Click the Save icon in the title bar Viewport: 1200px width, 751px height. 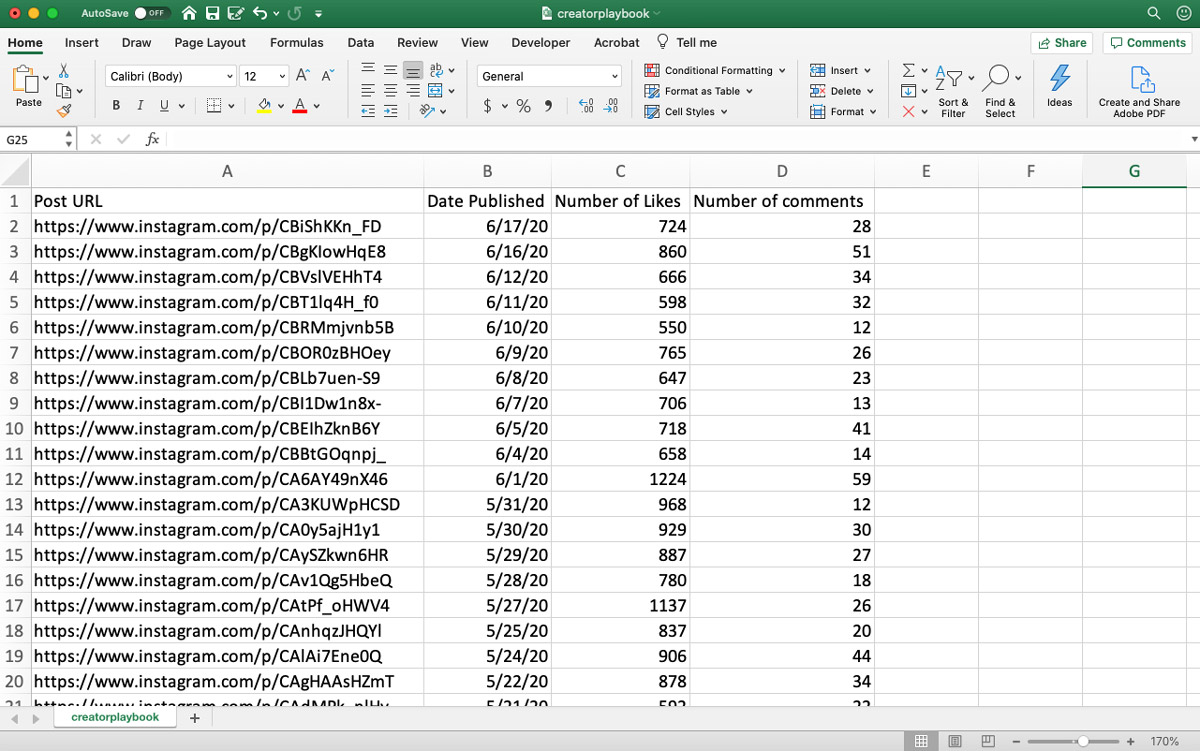pos(213,14)
